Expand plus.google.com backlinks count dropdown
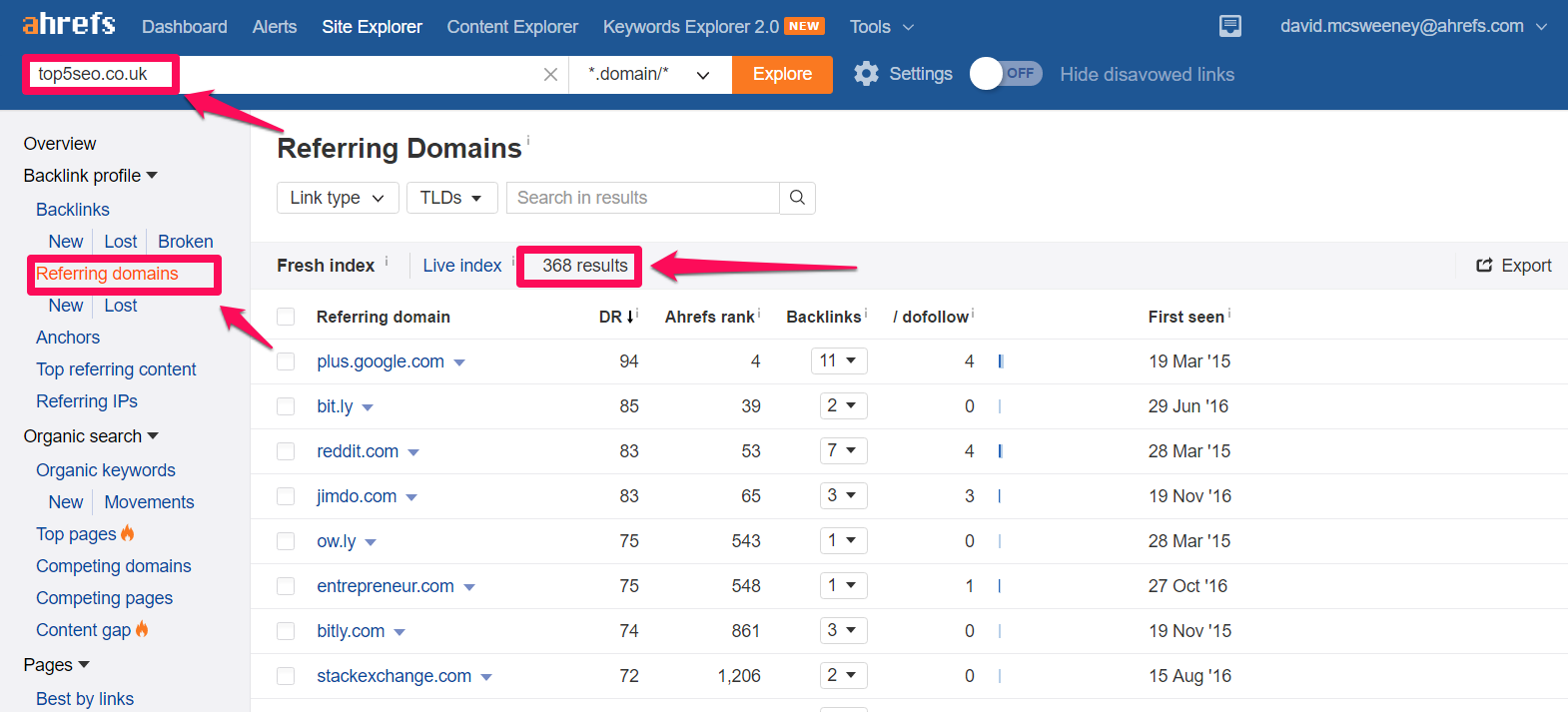Image resolution: width=1568 pixels, height=712 pixels. coord(839,360)
